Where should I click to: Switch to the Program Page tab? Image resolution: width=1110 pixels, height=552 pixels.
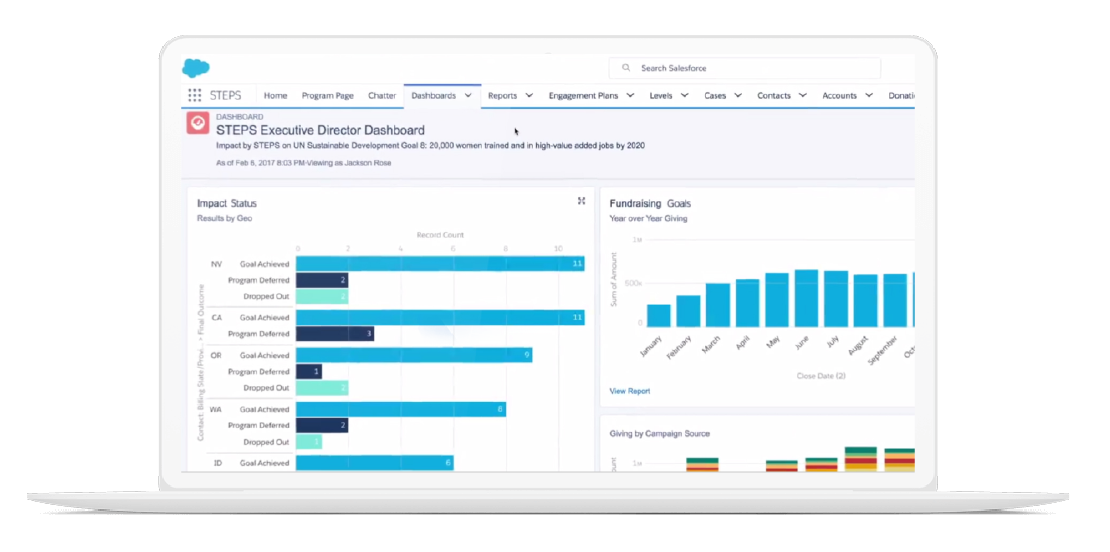(x=328, y=96)
